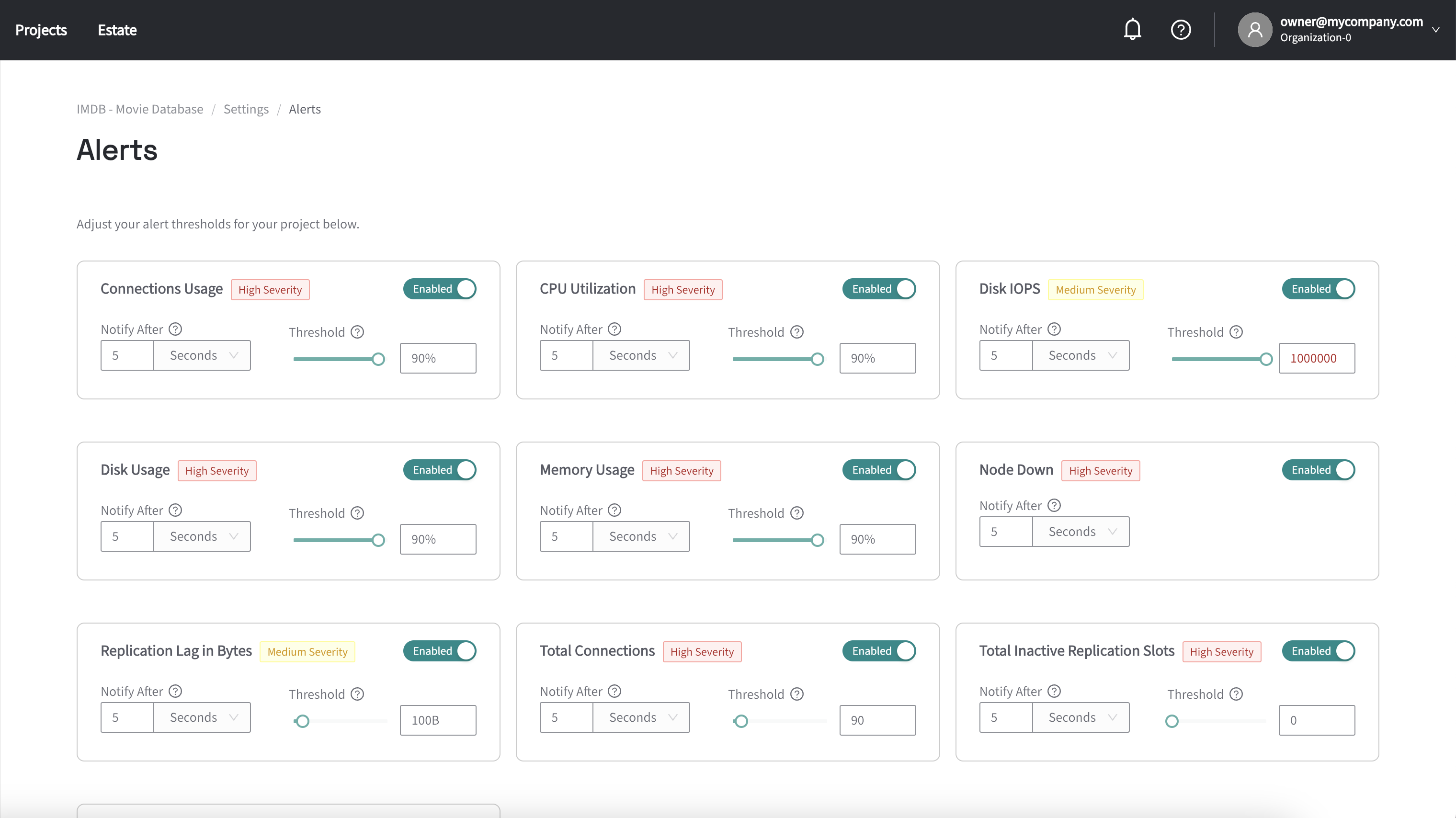Show Notify After help for Replication Lag in Bytes
This screenshot has height=818, width=1456.
175,691
